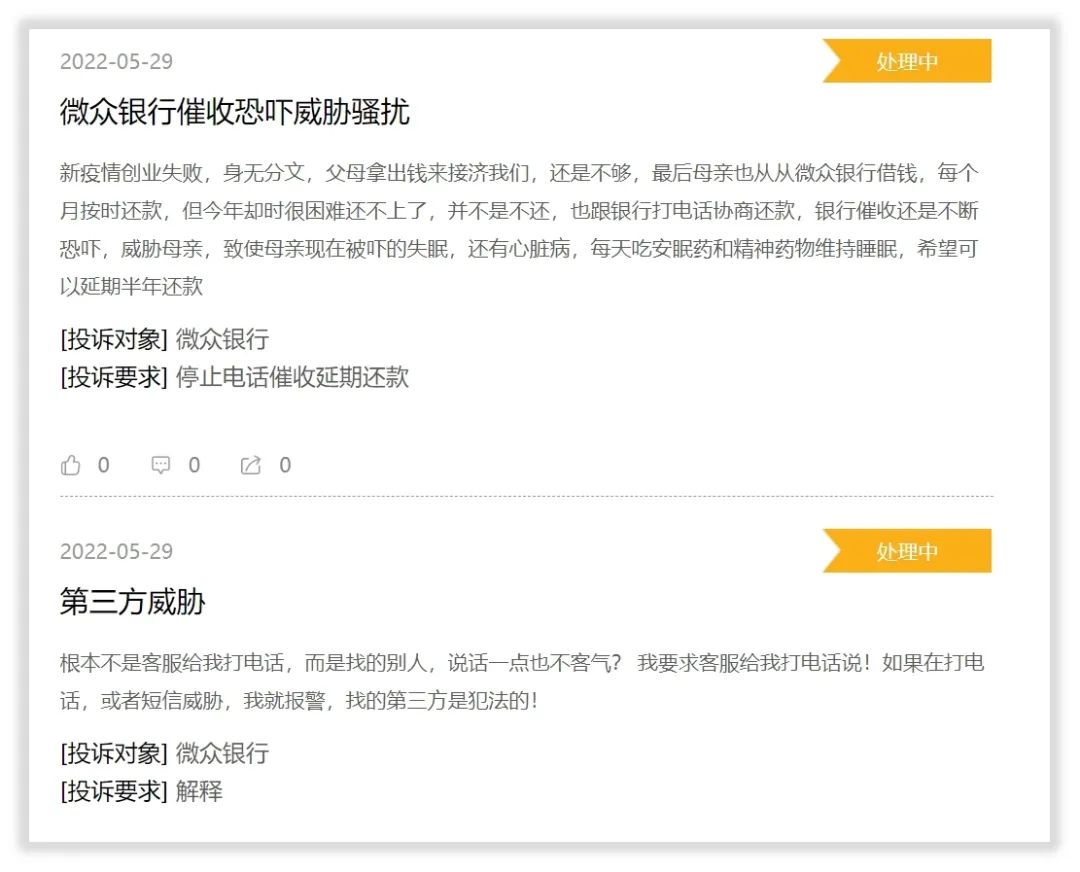Like the 微众银行催收恐吓威胁骚扰 complaint
Viewport: 1080px width, 872px height.
click(70, 466)
